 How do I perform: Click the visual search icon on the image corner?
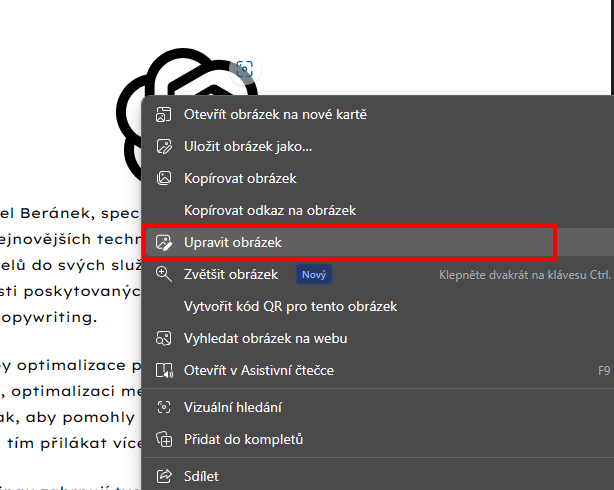[243, 70]
